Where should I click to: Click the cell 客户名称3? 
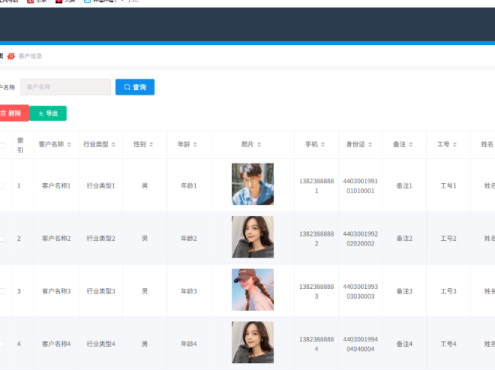click(56, 291)
